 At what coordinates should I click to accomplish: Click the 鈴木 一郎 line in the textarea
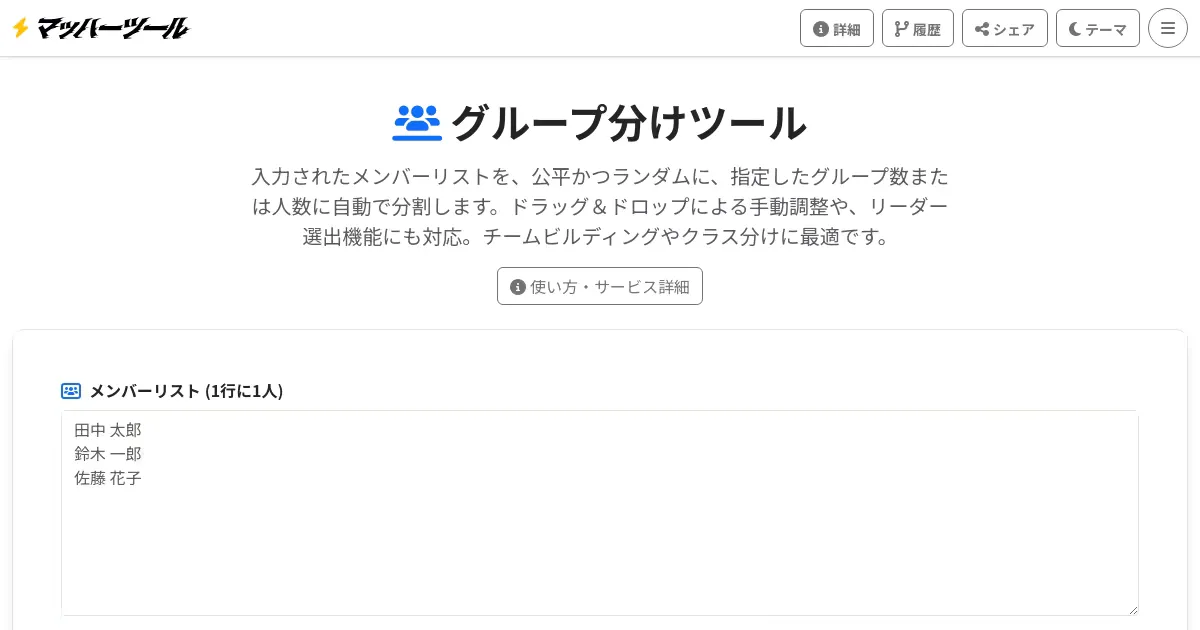[x=108, y=454]
